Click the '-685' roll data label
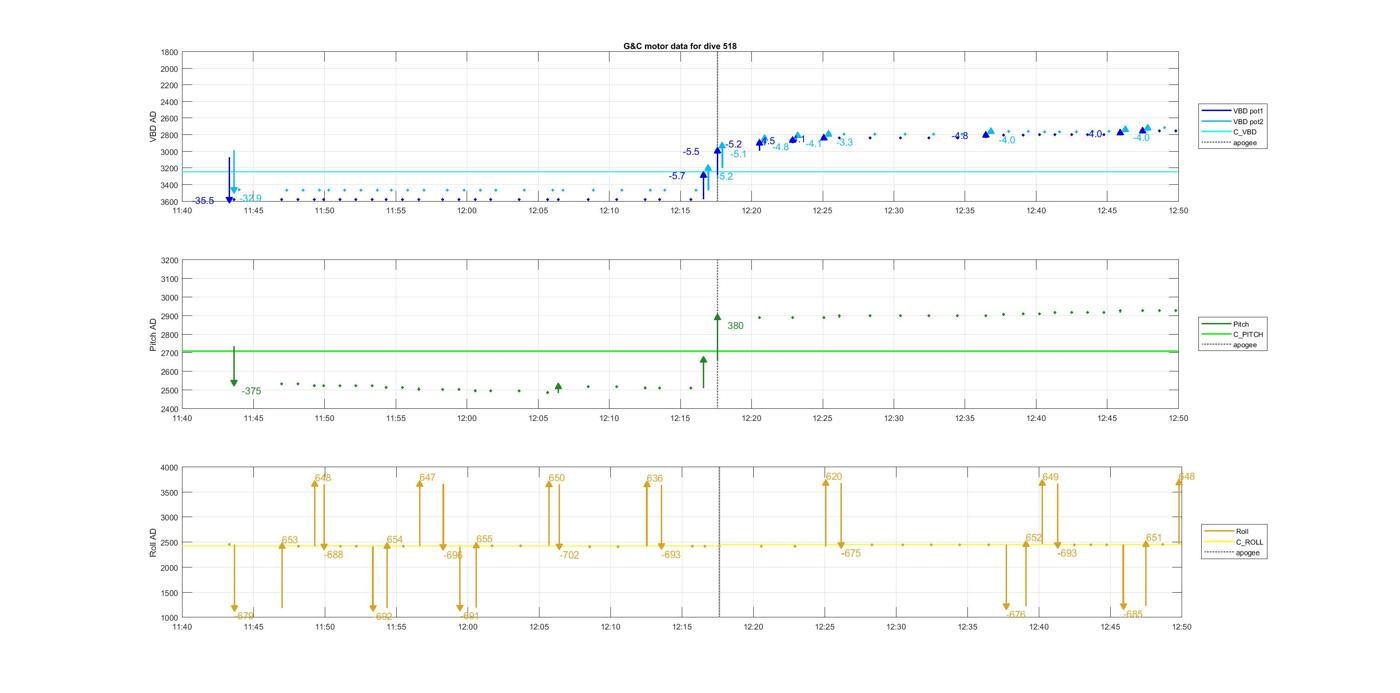The height and width of the screenshot is (693, 1400). (1133, 614)
